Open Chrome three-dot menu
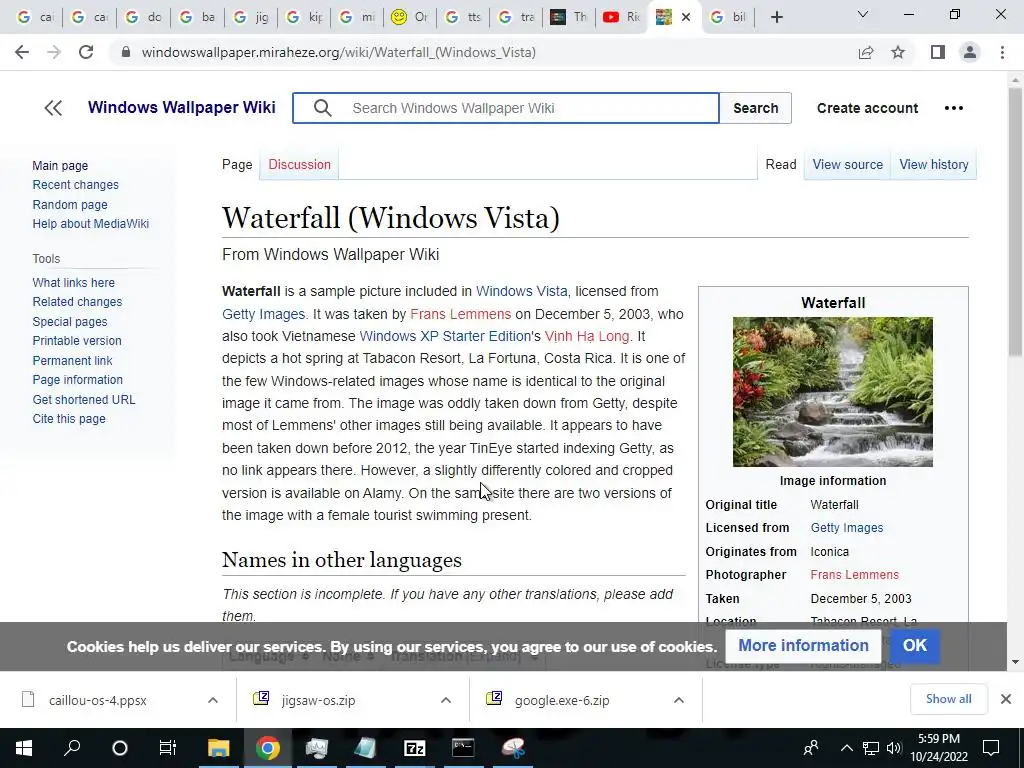Viewport: 1024px width, 768px height. (x=1002, y=52)
